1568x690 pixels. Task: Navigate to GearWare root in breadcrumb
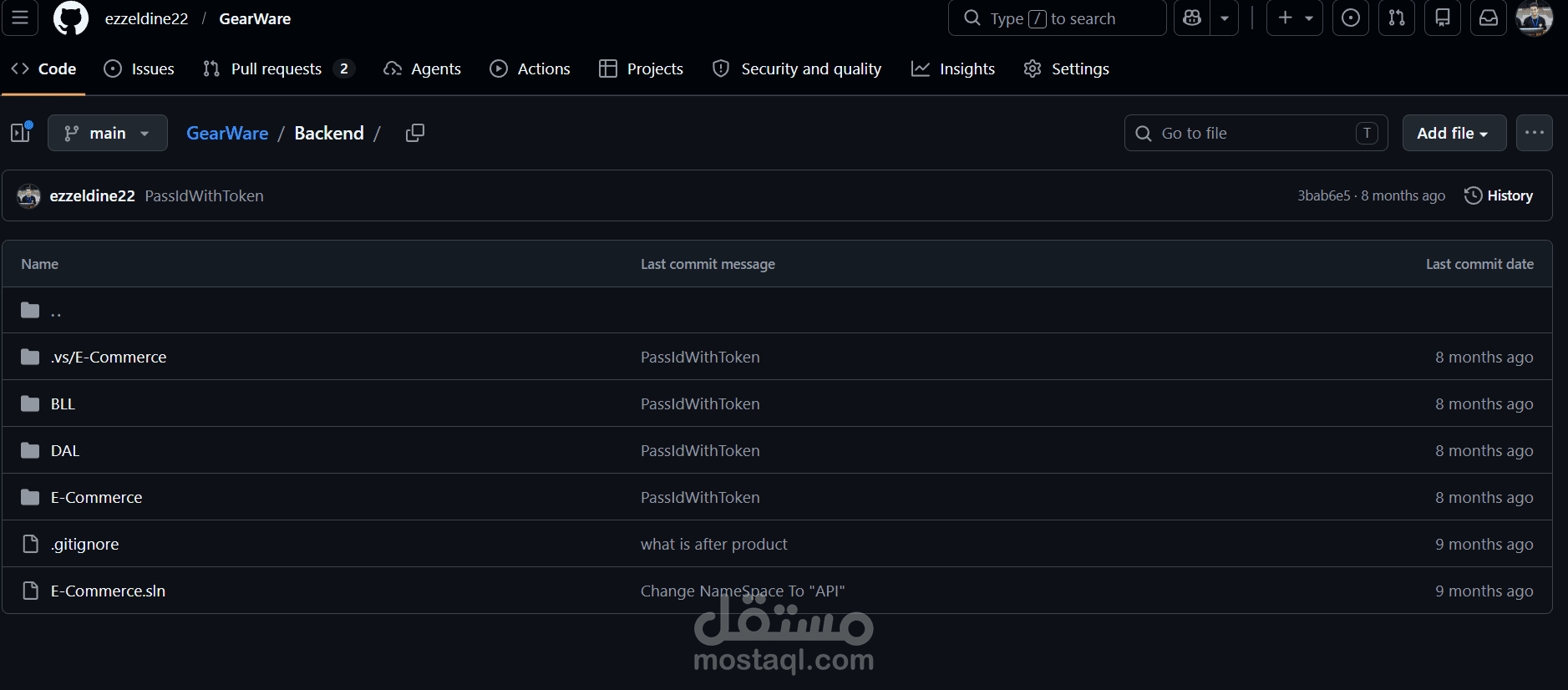227,133
